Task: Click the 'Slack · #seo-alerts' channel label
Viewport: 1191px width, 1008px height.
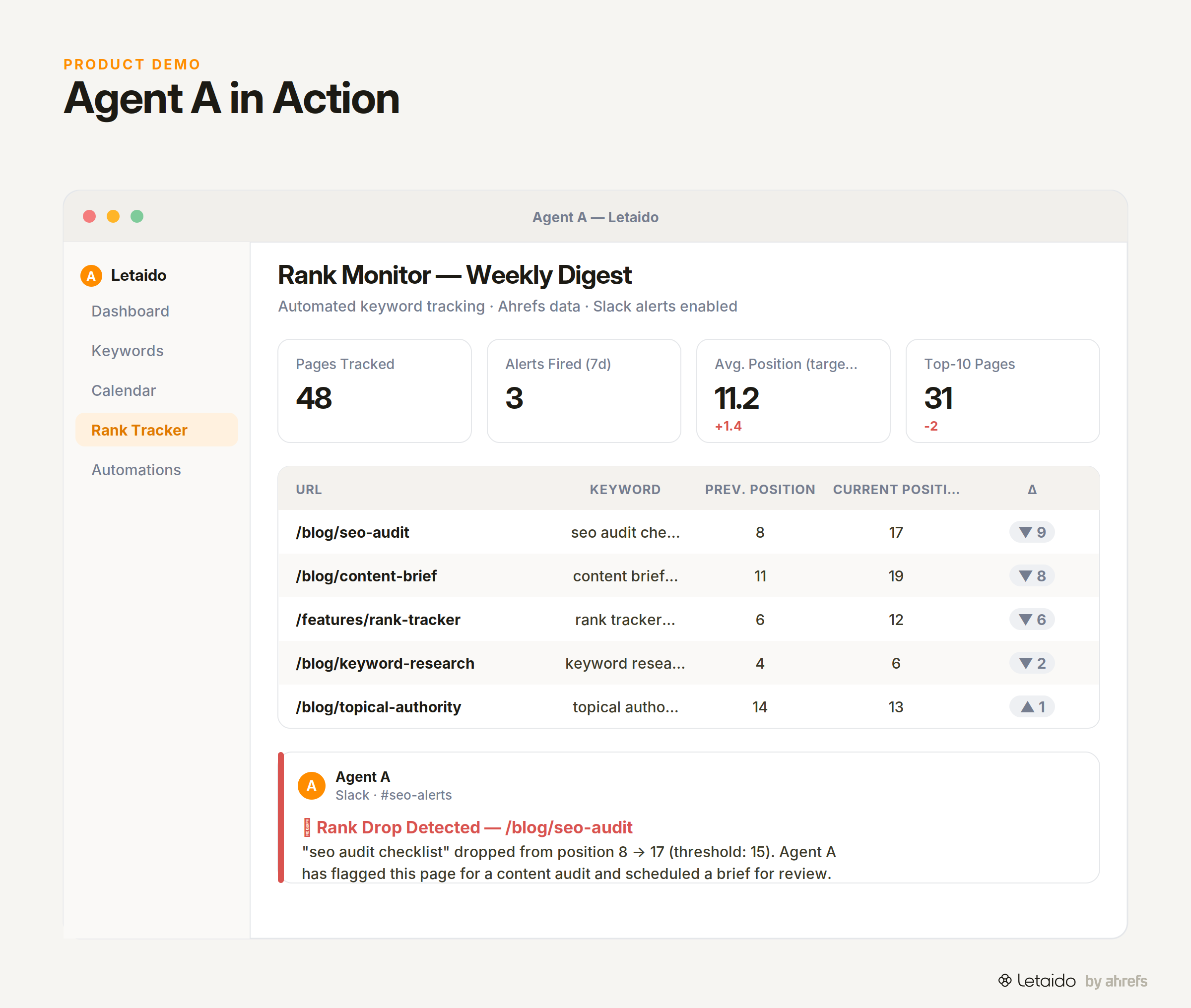Action: [393, 795]
